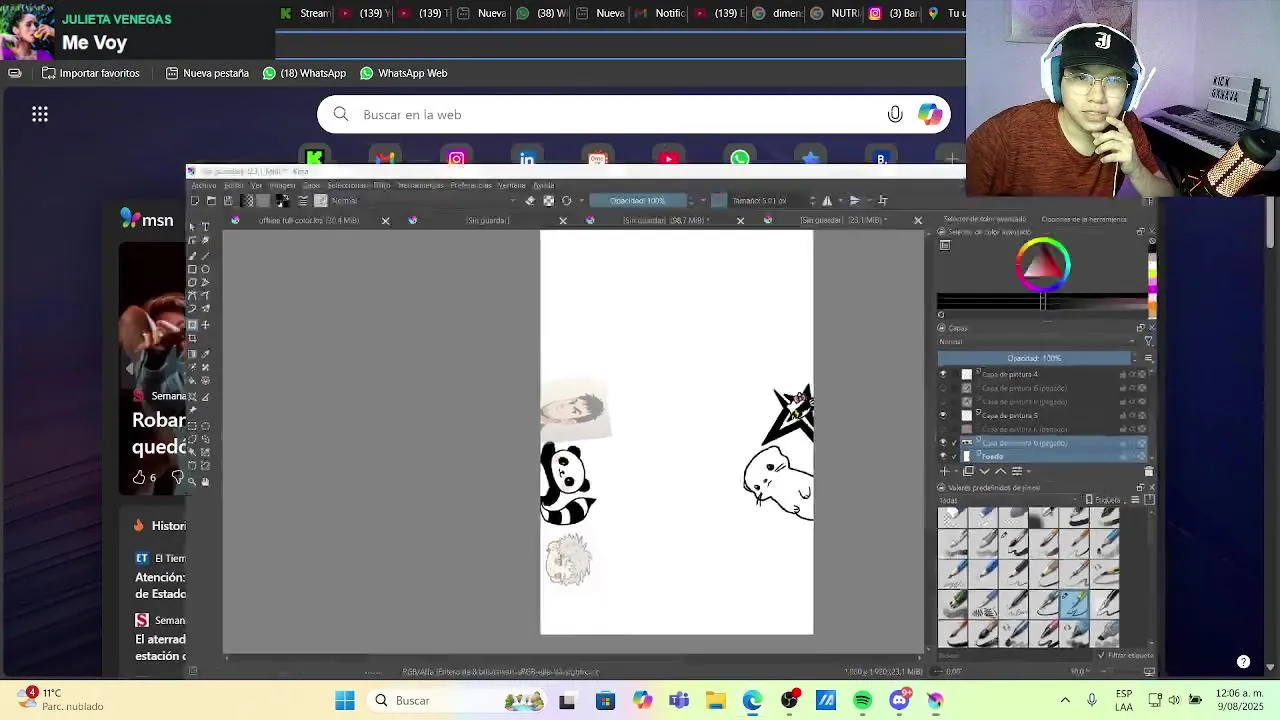Expand the vertical mirror options arrow
The width and height of the screenshot is (1280, 720).
[869, 200]
